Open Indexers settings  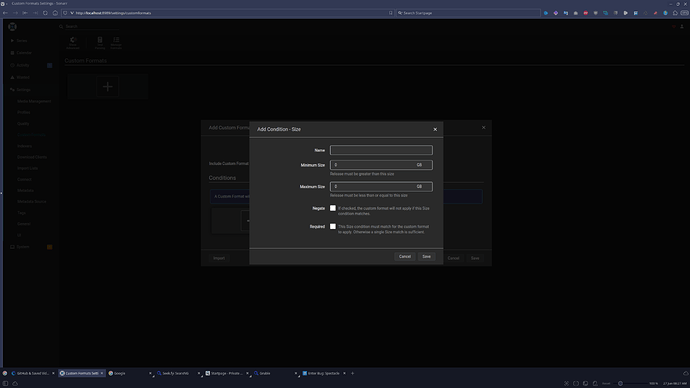pyautogui.click(x=25, y=146)
